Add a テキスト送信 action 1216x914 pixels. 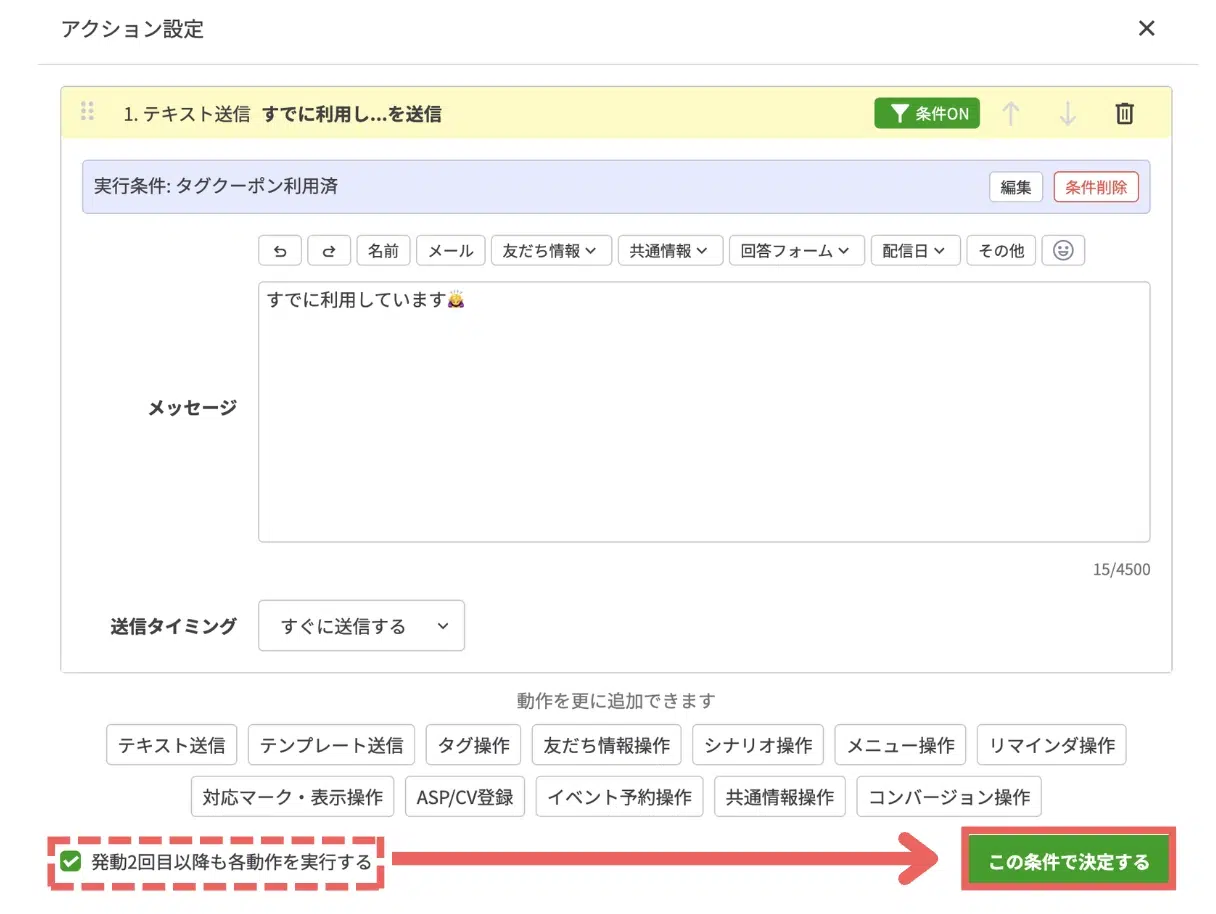point(172,745)
